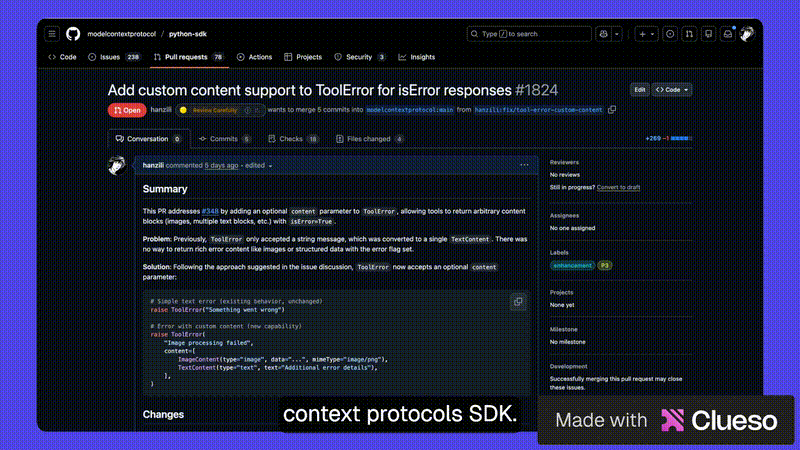Image resolution: width=800 pixels, height=450 pixels.
Task: Open the commenter avatar beside the comment
Action: [x=117, y=165]
